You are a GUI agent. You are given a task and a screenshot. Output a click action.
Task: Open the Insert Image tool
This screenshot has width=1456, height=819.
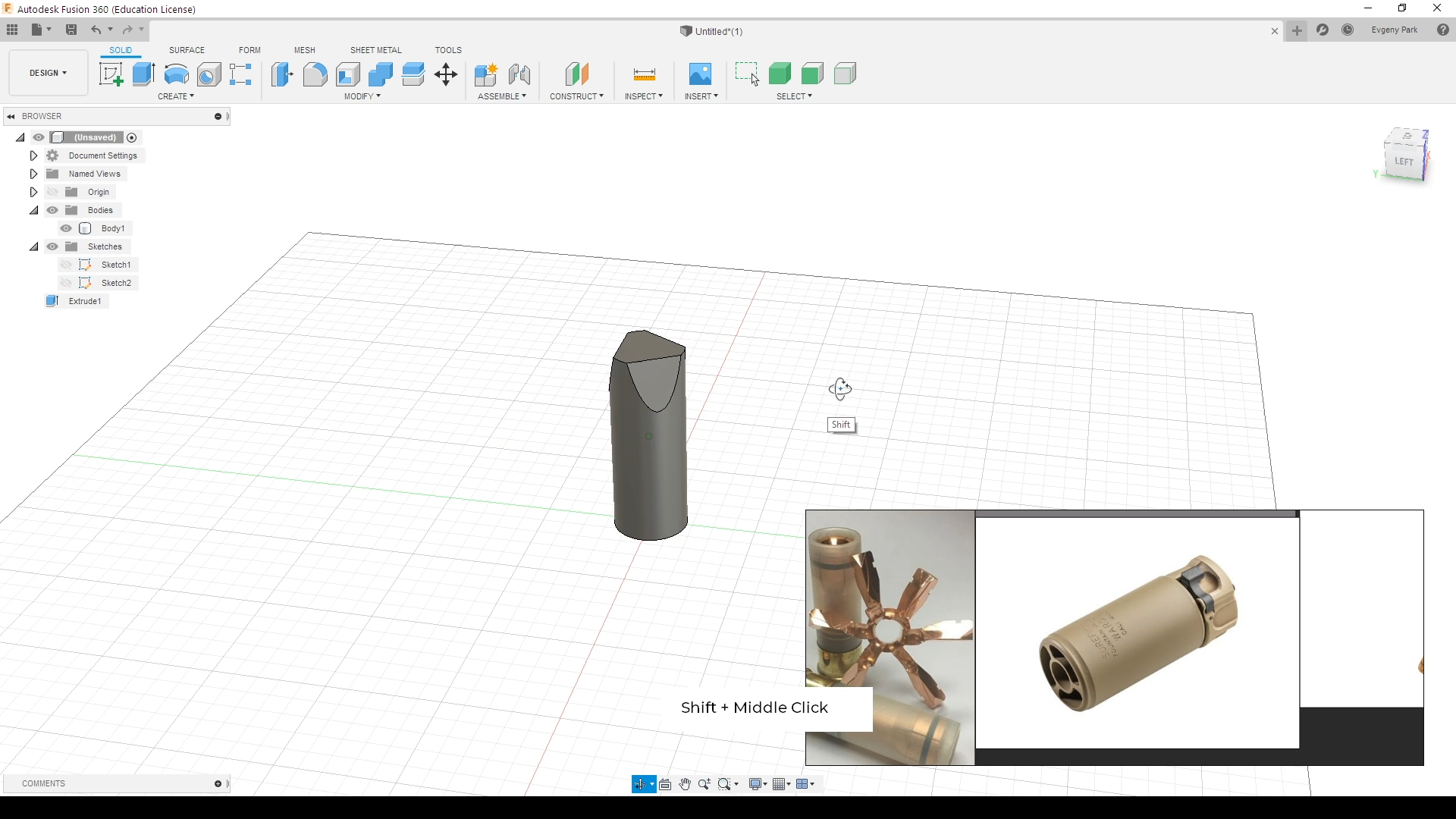pos(700,74)
